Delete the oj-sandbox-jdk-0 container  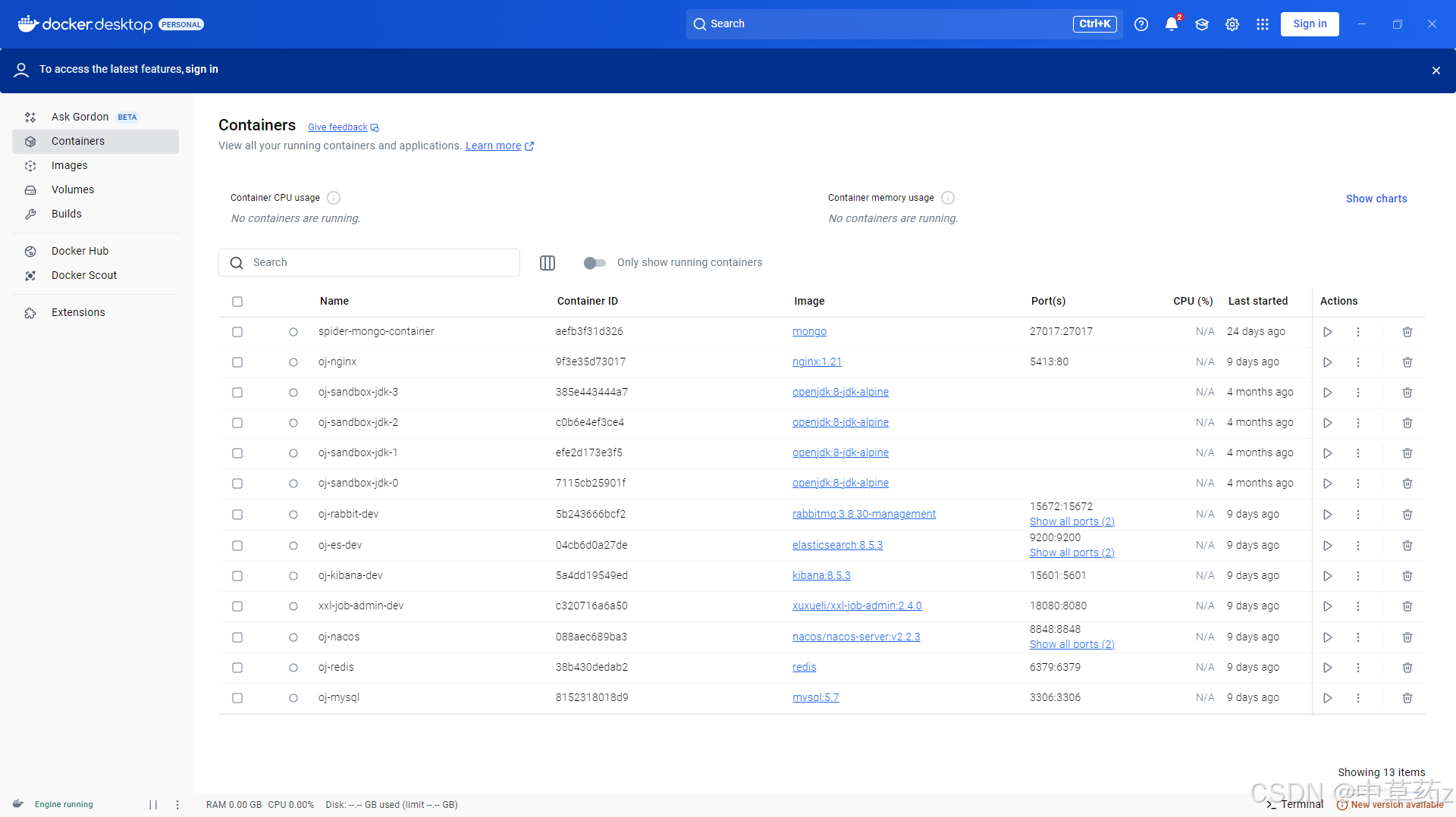click(1407, 484)
